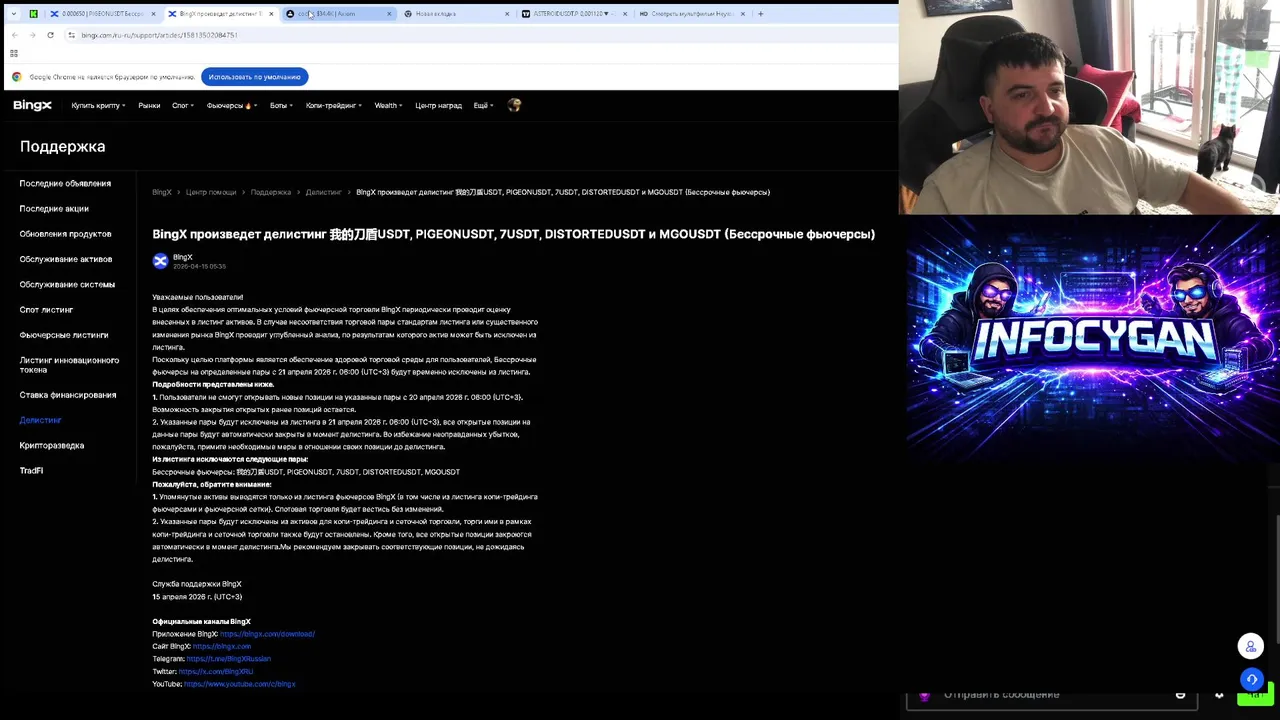Open the Telegram BingXRussian link
The height and width of the screenshot is (720, 1280).
coord(229,659)
